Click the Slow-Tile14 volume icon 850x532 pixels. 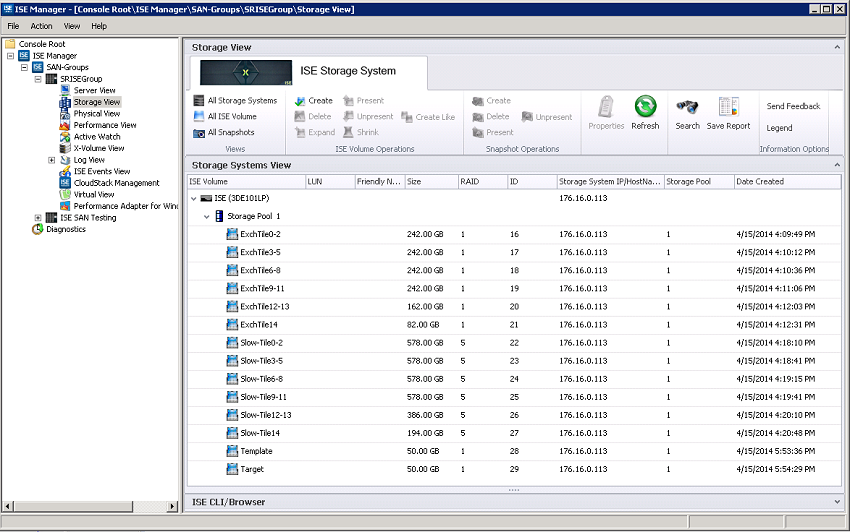coord(232,433)
